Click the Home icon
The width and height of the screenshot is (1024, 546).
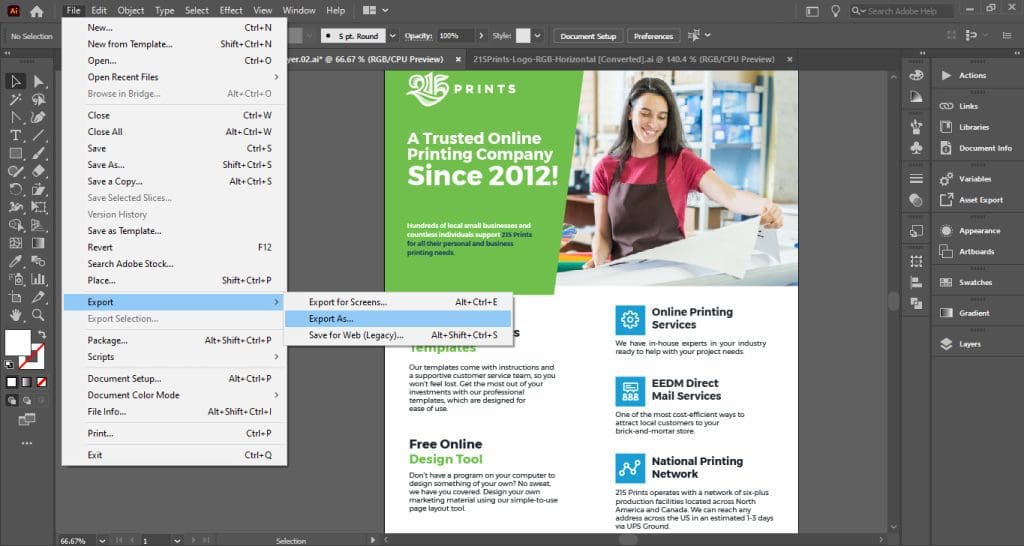37,11
